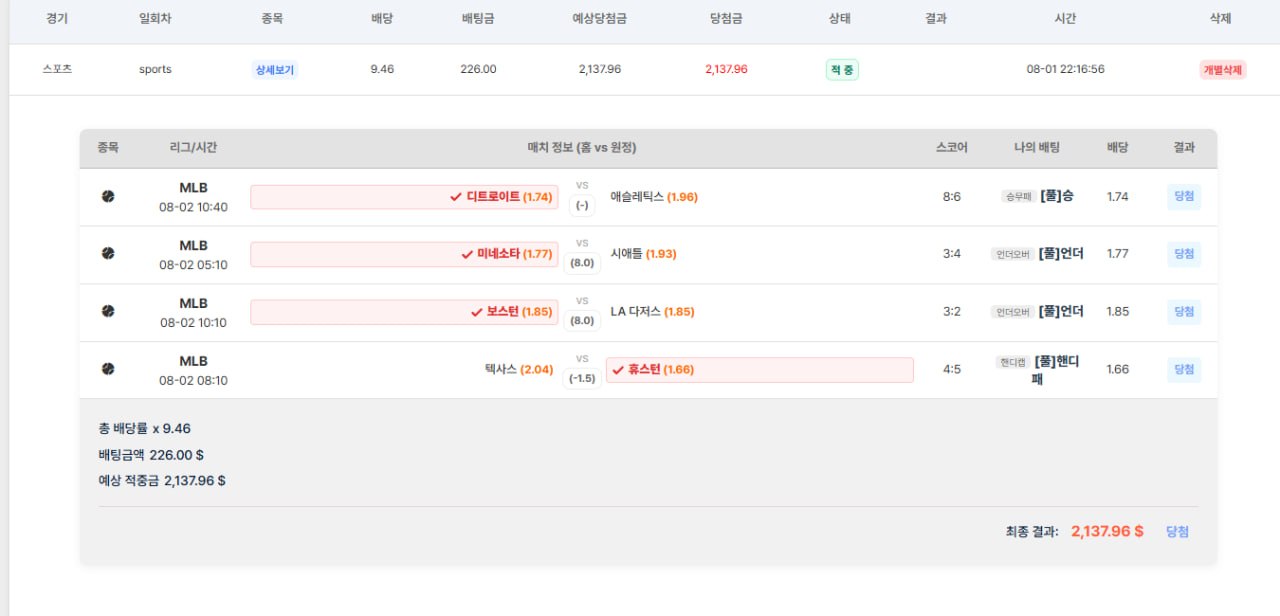The image size is (1280, 616).
Task: Open the 상세보기 detail button
Action: coord(275,70)
